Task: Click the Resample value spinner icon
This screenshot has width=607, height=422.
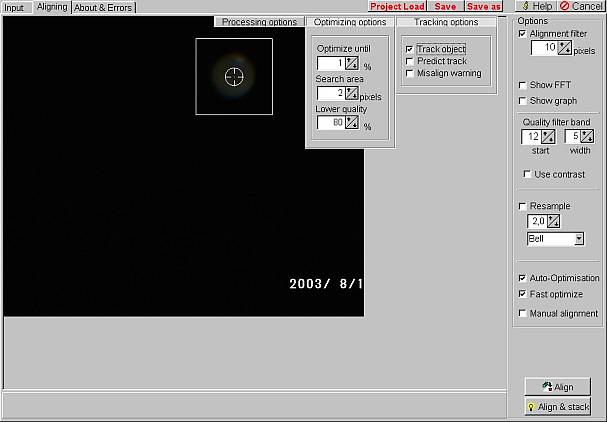Action: pyautogui.click(x=553, y=220)
